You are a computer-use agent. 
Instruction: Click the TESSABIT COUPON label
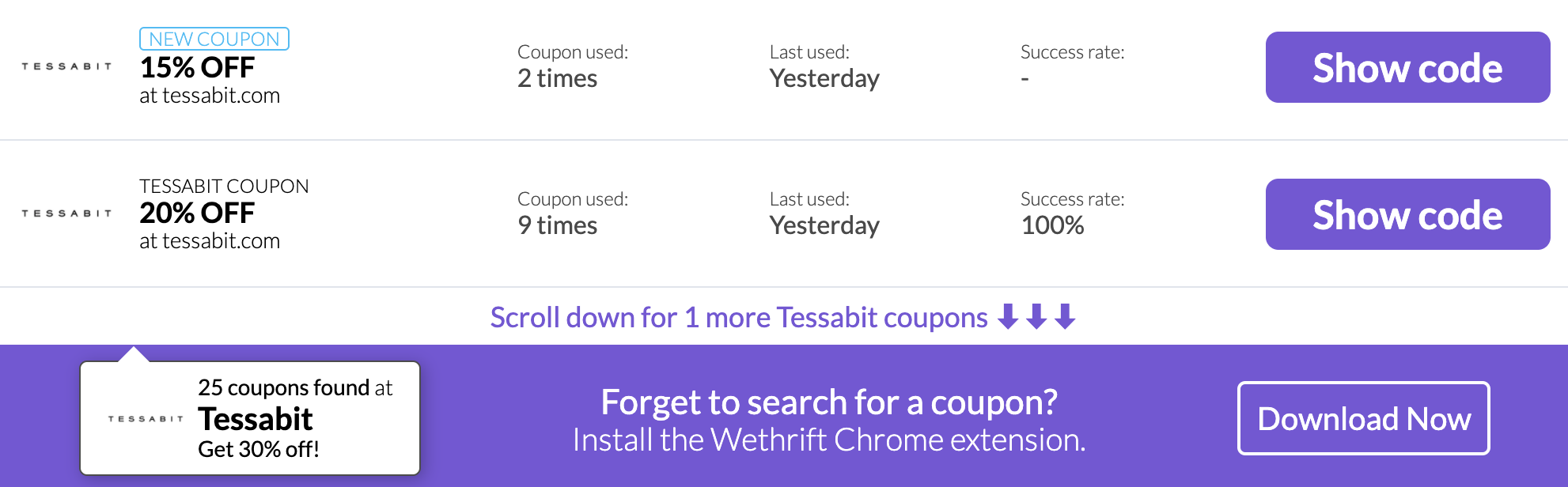tap(224, 186)
